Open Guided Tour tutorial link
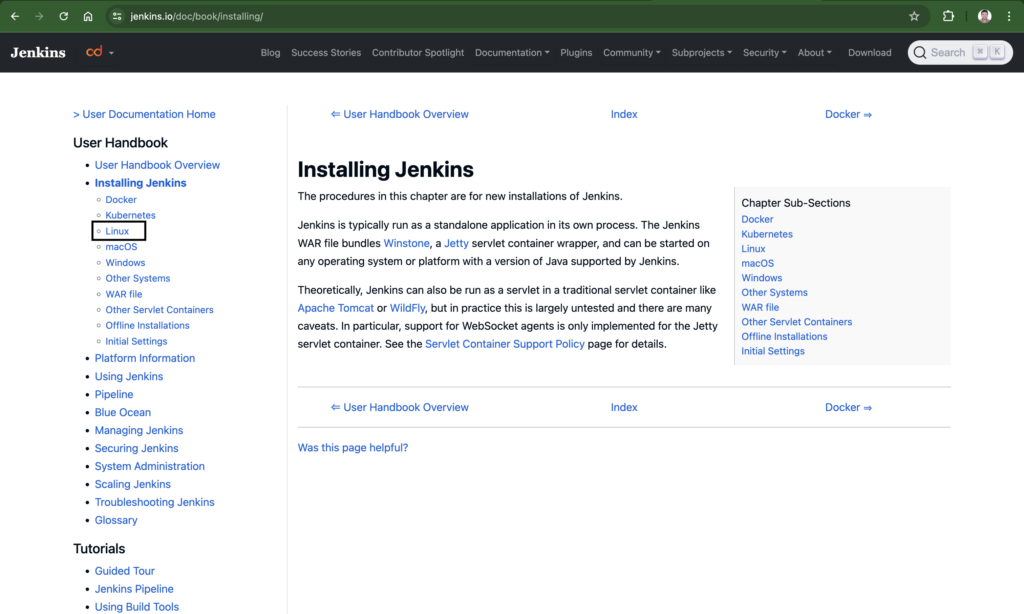 point(125,571)
